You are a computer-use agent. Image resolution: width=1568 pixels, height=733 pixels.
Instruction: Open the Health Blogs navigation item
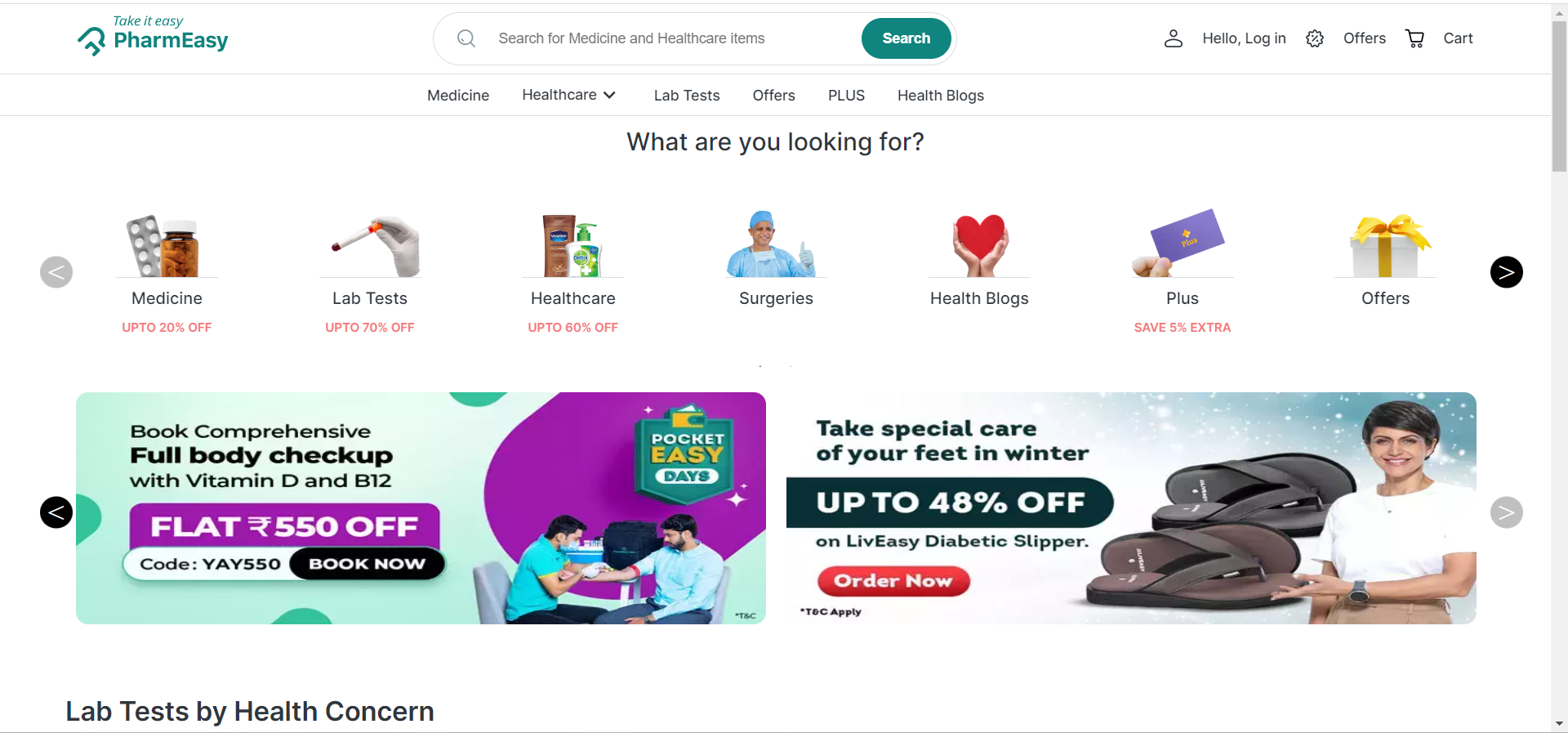point(940,96)
